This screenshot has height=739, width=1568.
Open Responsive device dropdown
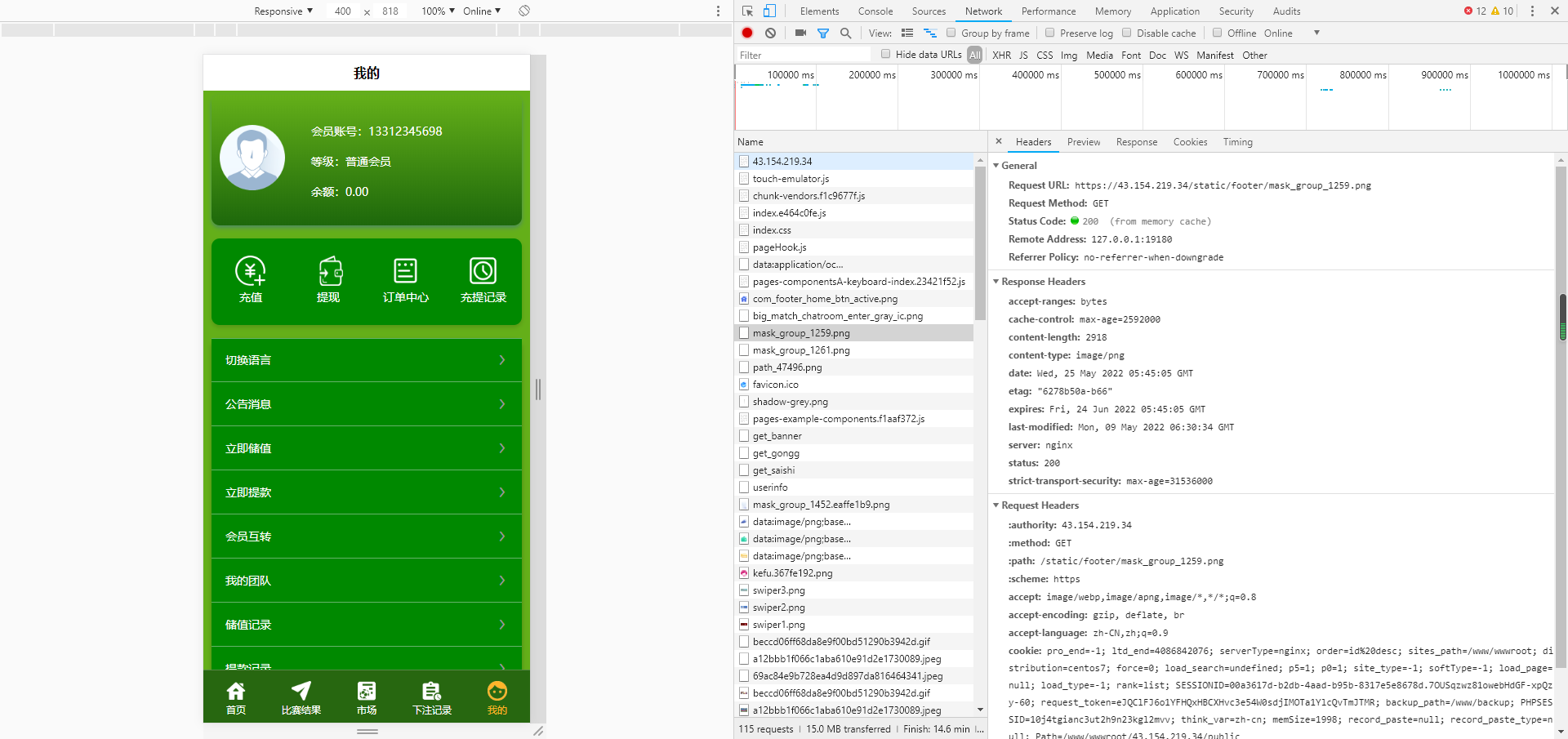coord(283,11)
